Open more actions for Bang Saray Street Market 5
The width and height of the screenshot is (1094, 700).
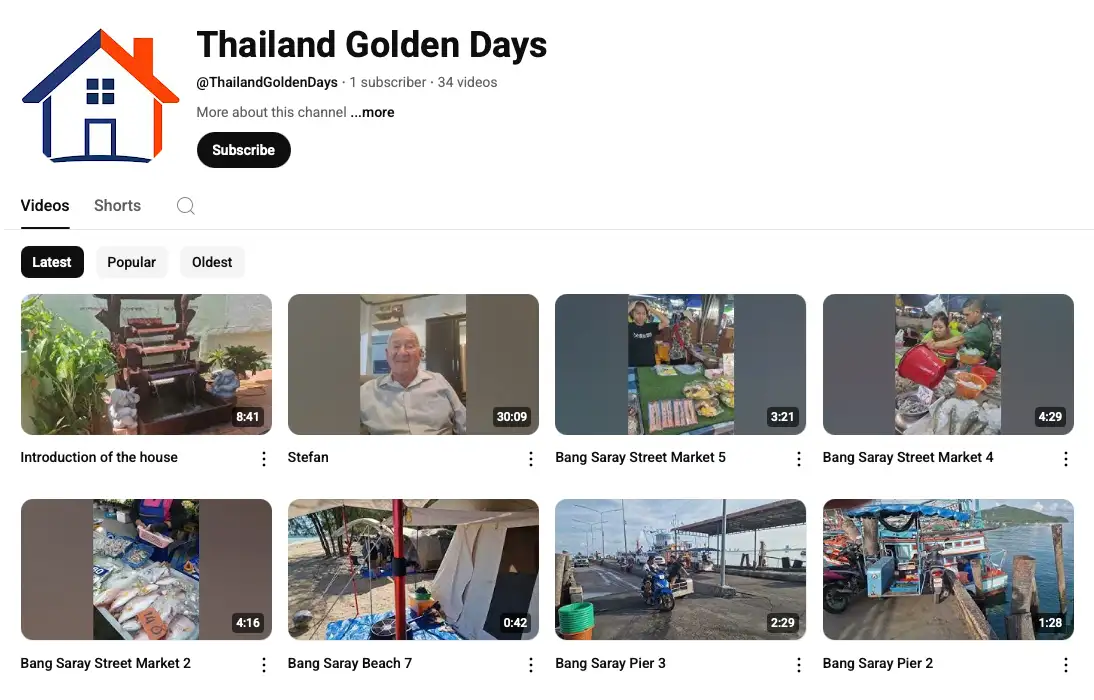point(799,459)
